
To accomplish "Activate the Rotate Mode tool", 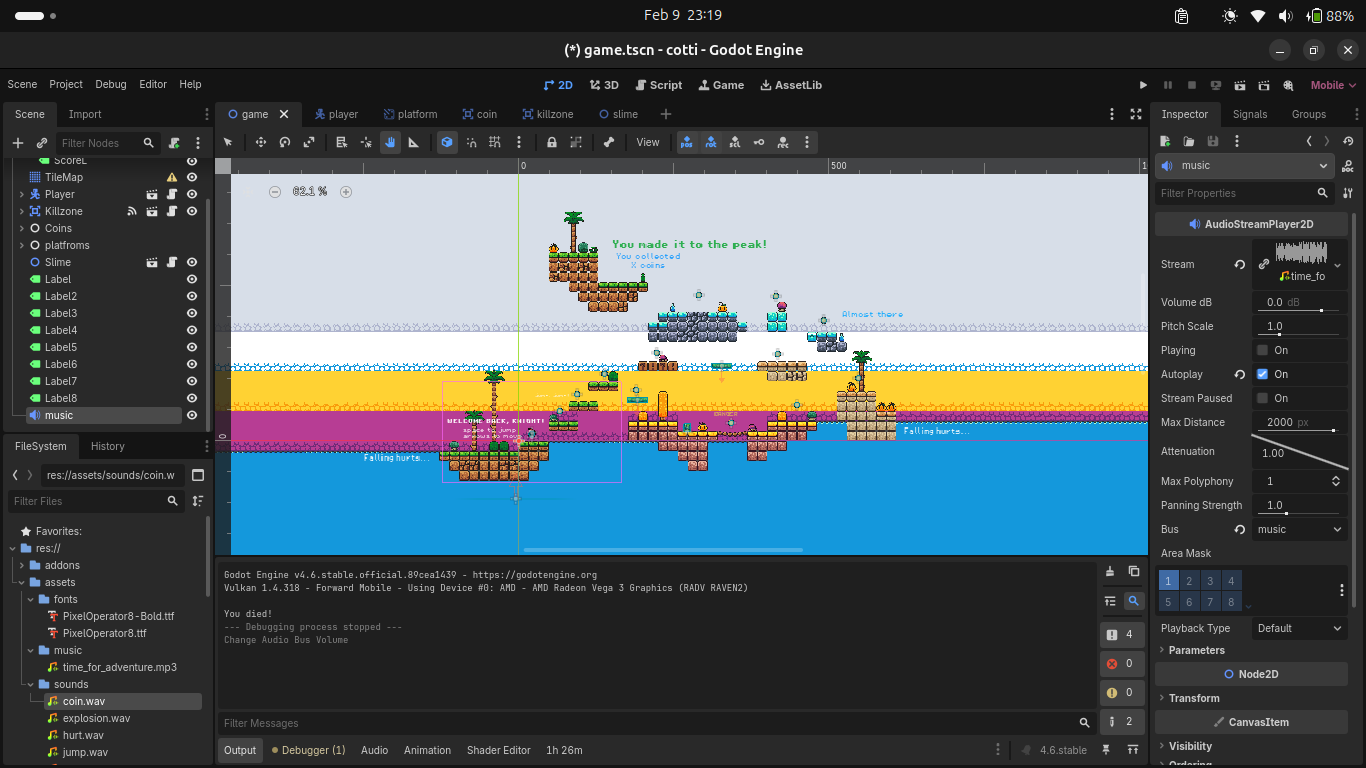I will 285,142.
